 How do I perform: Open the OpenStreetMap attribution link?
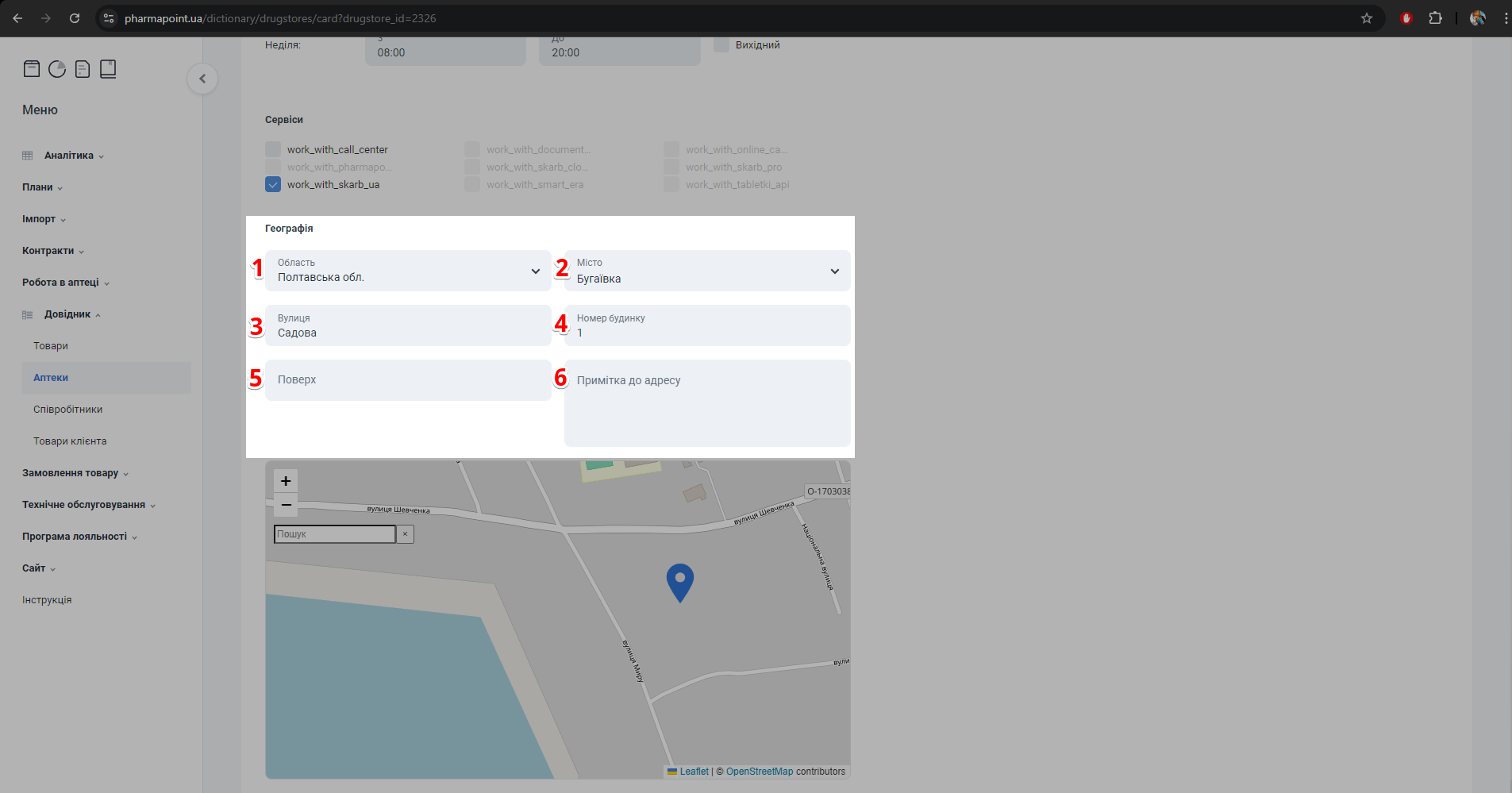(x=759, y=772)
